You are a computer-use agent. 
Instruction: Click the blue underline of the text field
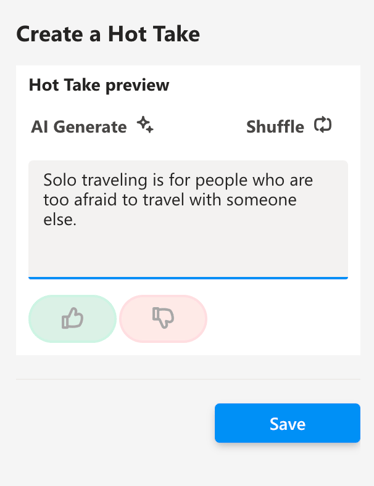tap(188, 278)
